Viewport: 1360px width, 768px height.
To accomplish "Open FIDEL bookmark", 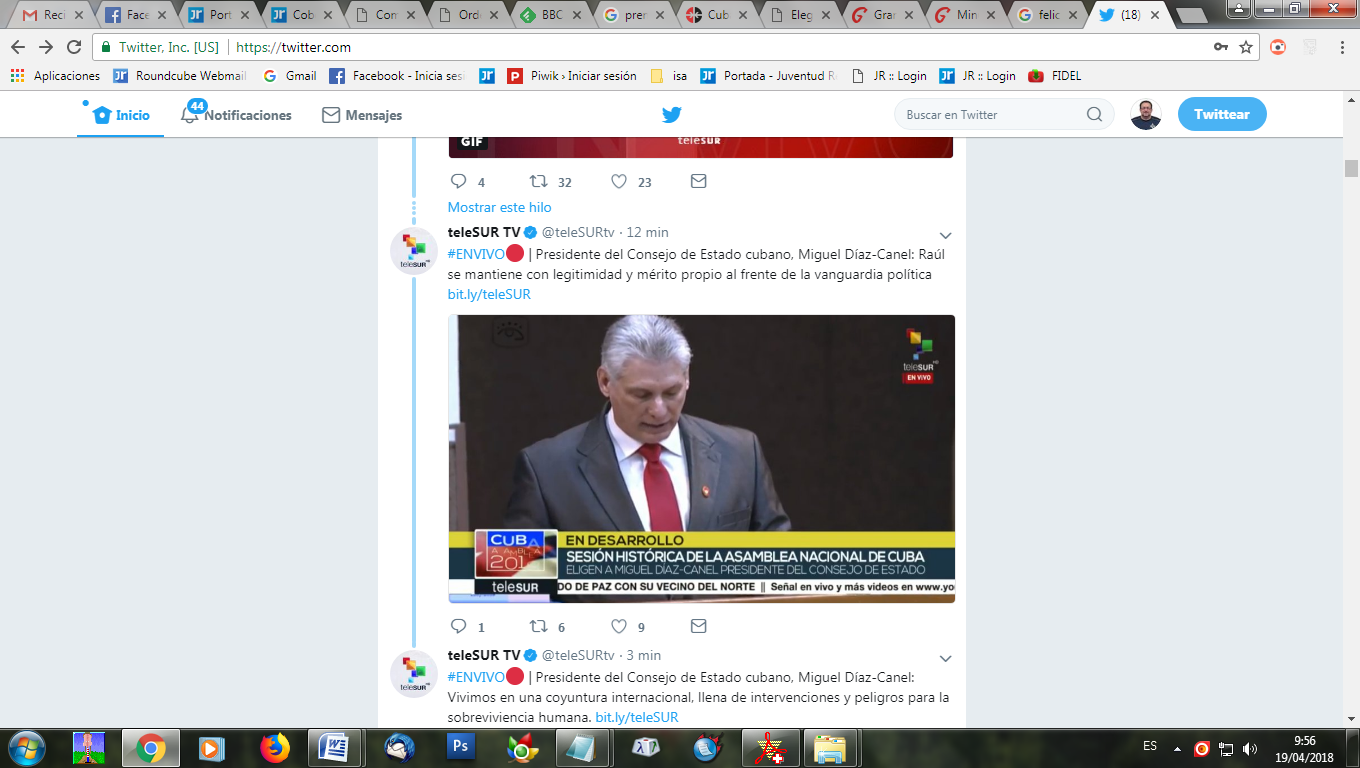I will coord(1055,75).
